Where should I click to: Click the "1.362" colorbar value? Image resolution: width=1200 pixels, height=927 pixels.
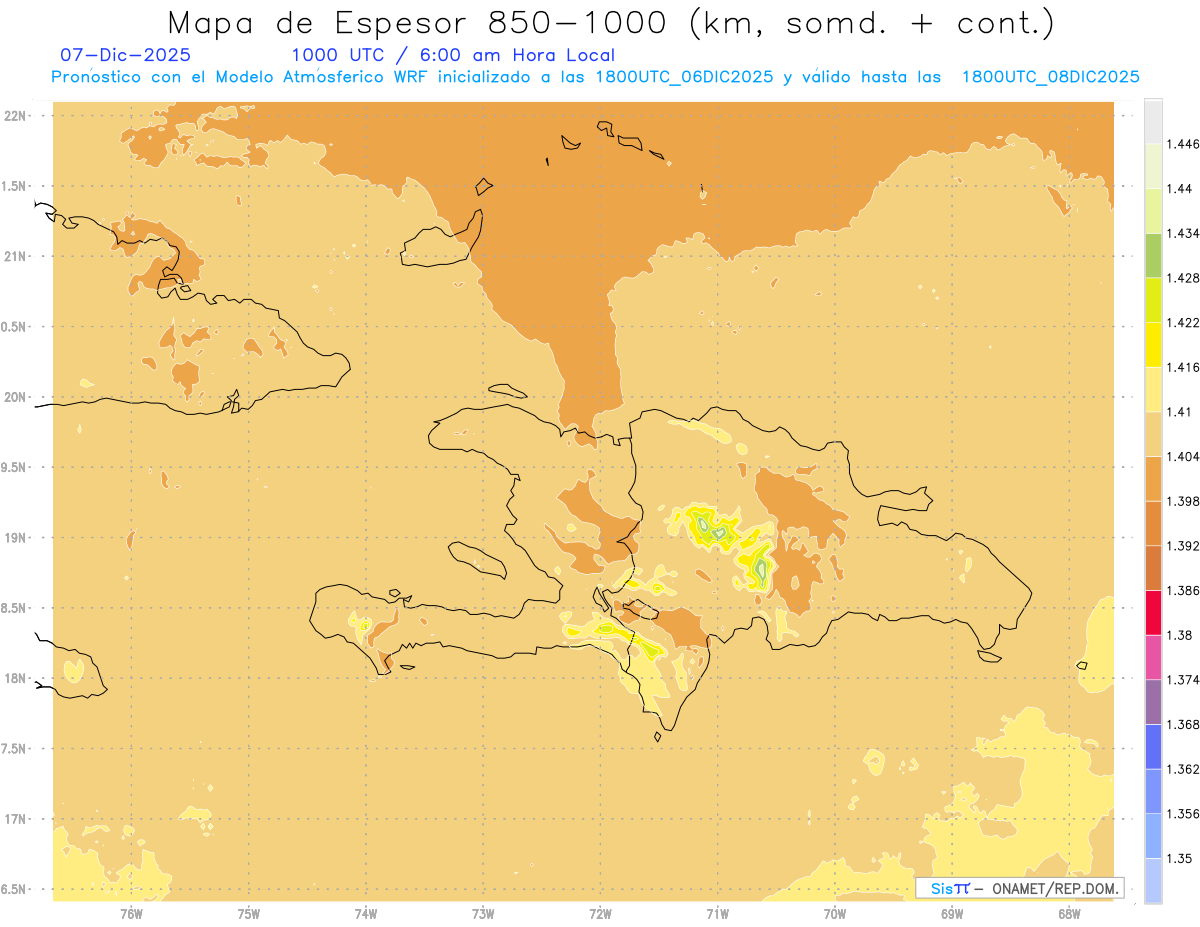pos(1183,769)
